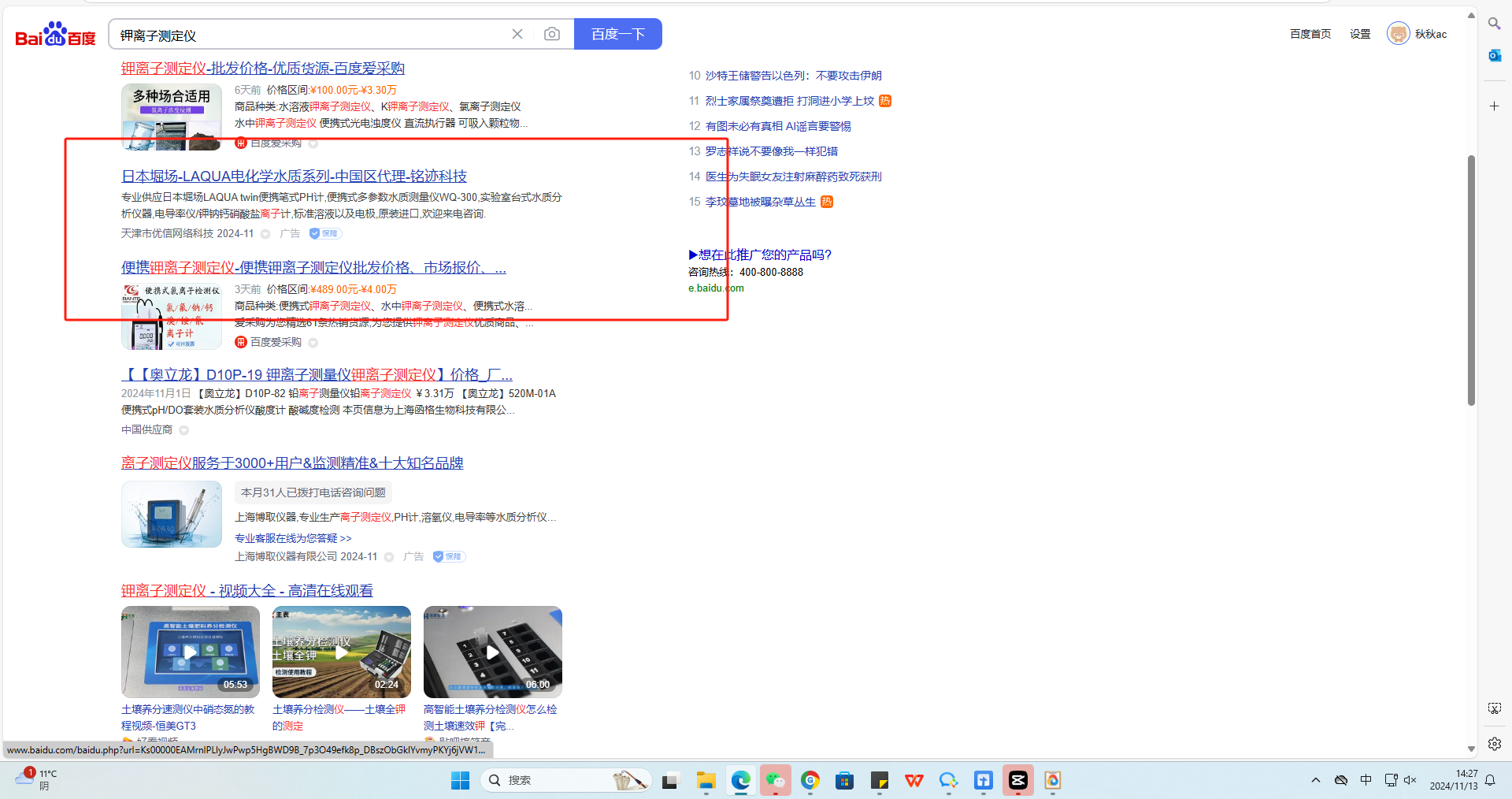Viewport: 1512px width, 799px height.
Task: Click the 百度一下 search button
Action: click(618, 34)
